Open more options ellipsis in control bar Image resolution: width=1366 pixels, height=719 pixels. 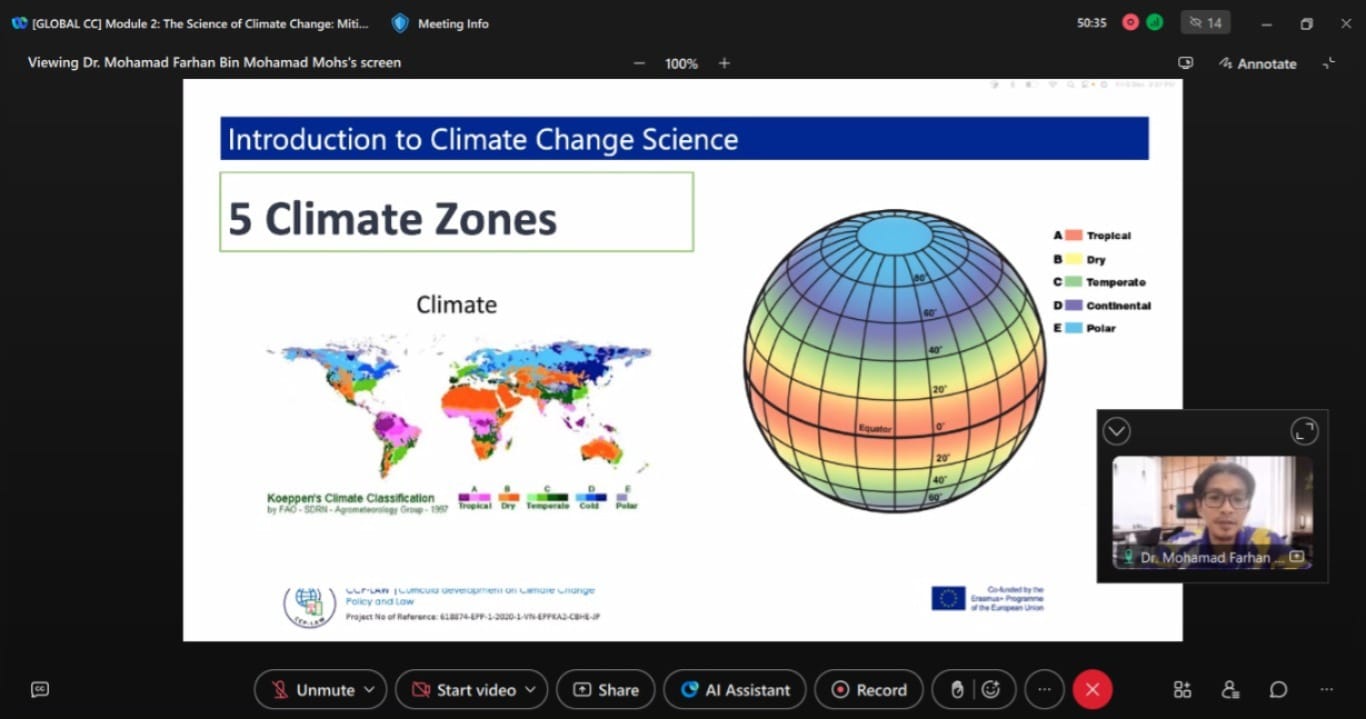click(1045, 689)
